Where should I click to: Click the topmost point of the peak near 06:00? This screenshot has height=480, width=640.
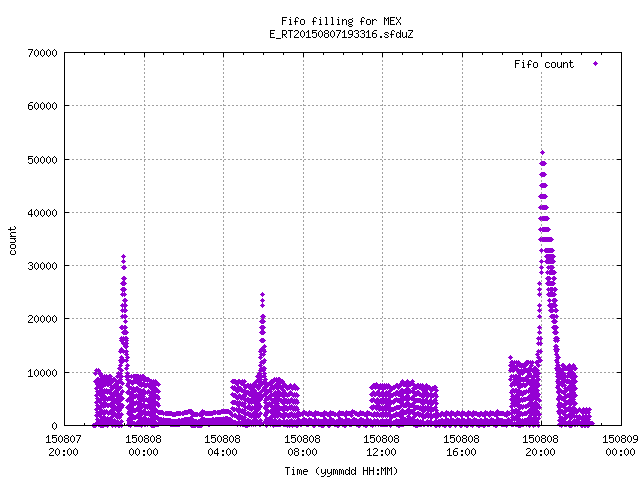click(262, 294)
